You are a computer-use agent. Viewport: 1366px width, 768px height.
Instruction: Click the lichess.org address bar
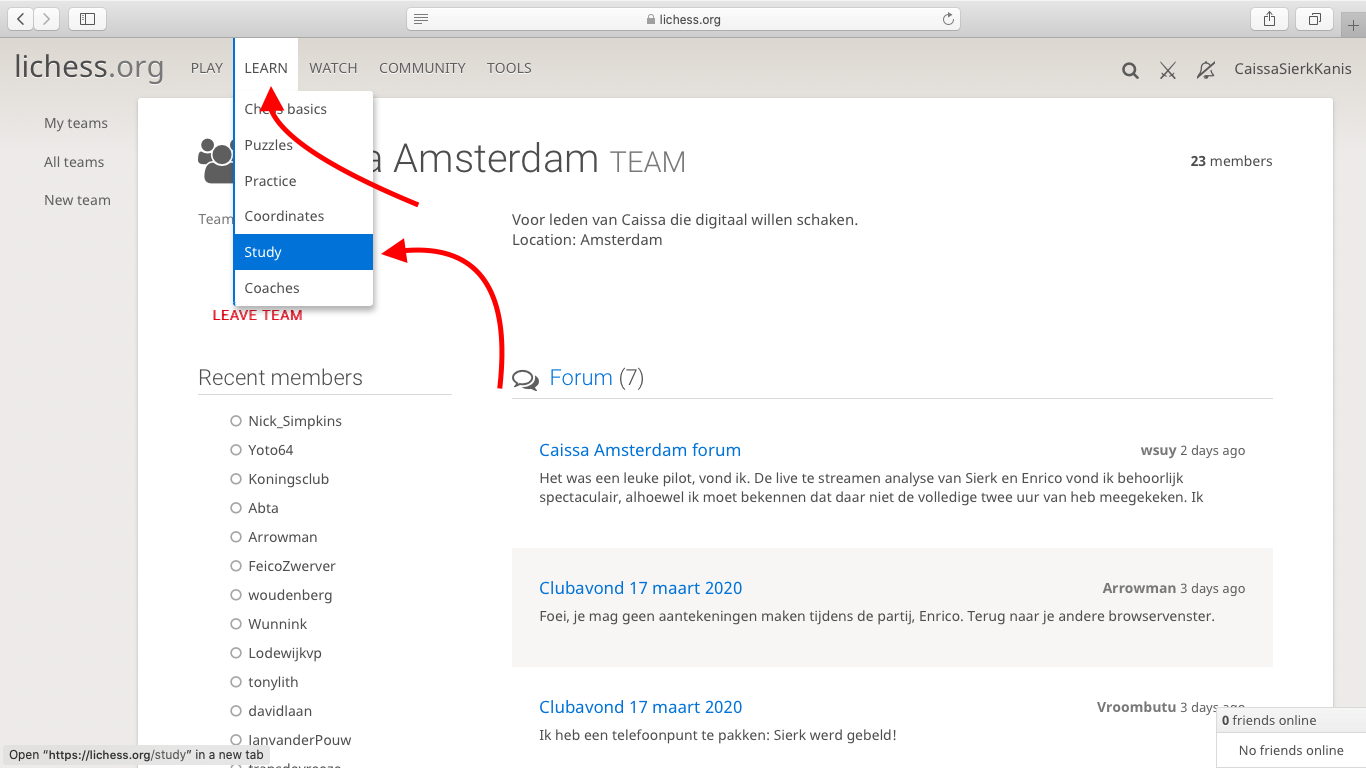tap(683, 19)
